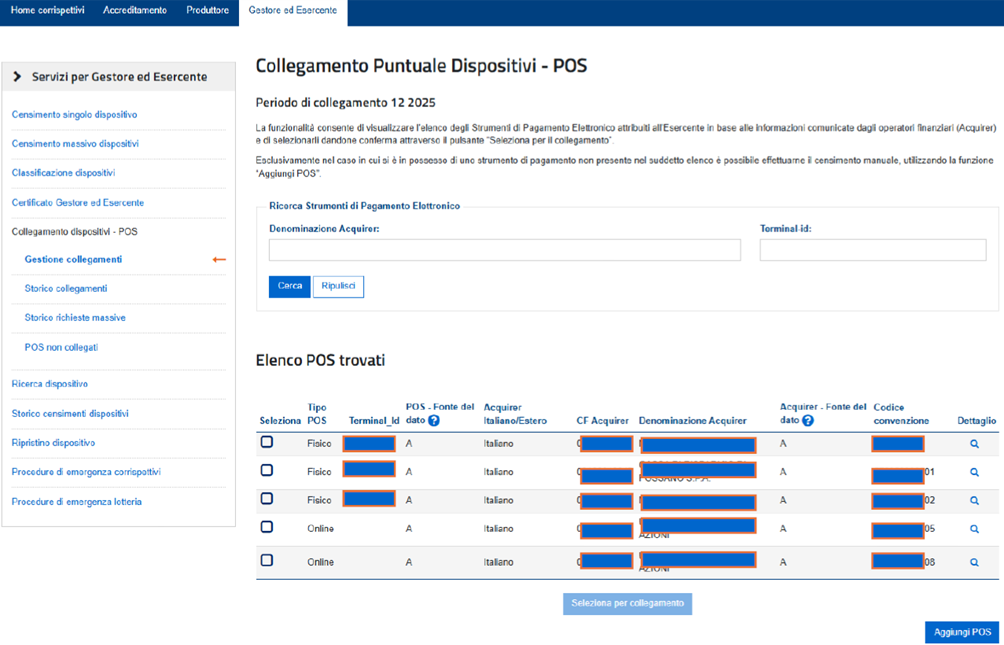Expand Collegamento dispositivi - POS sidebar section
Image resolution: width=1004 pixels, height=645 pixels.
[x=75, y=231]
